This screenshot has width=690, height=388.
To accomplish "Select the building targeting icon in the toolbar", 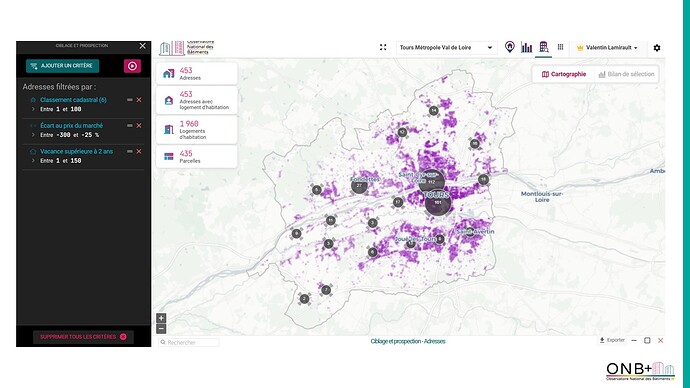I will [x=543, y=47].
